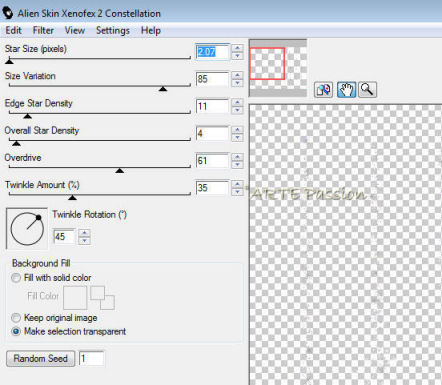Increase Twinkle Amount with up arrow
This screenshot has height=385, width=442.
point(237,184)
